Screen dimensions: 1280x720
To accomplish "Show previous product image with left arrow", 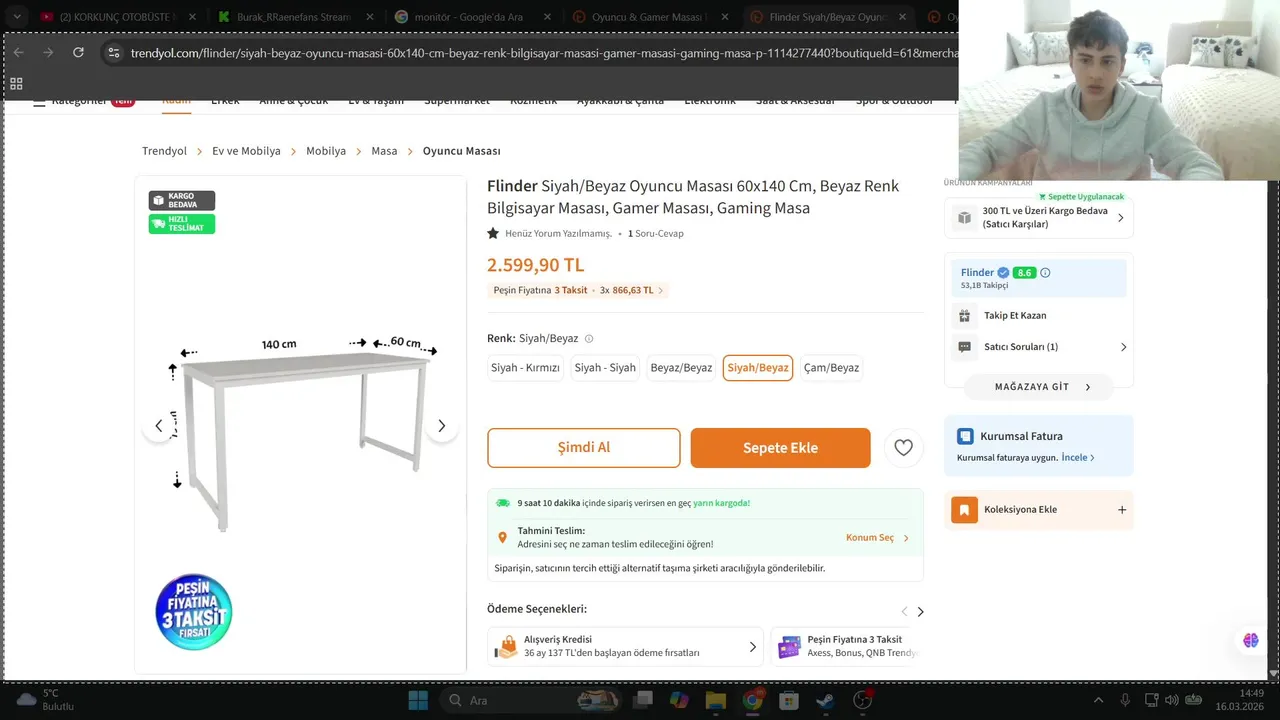I will click(x=158, y=426).
